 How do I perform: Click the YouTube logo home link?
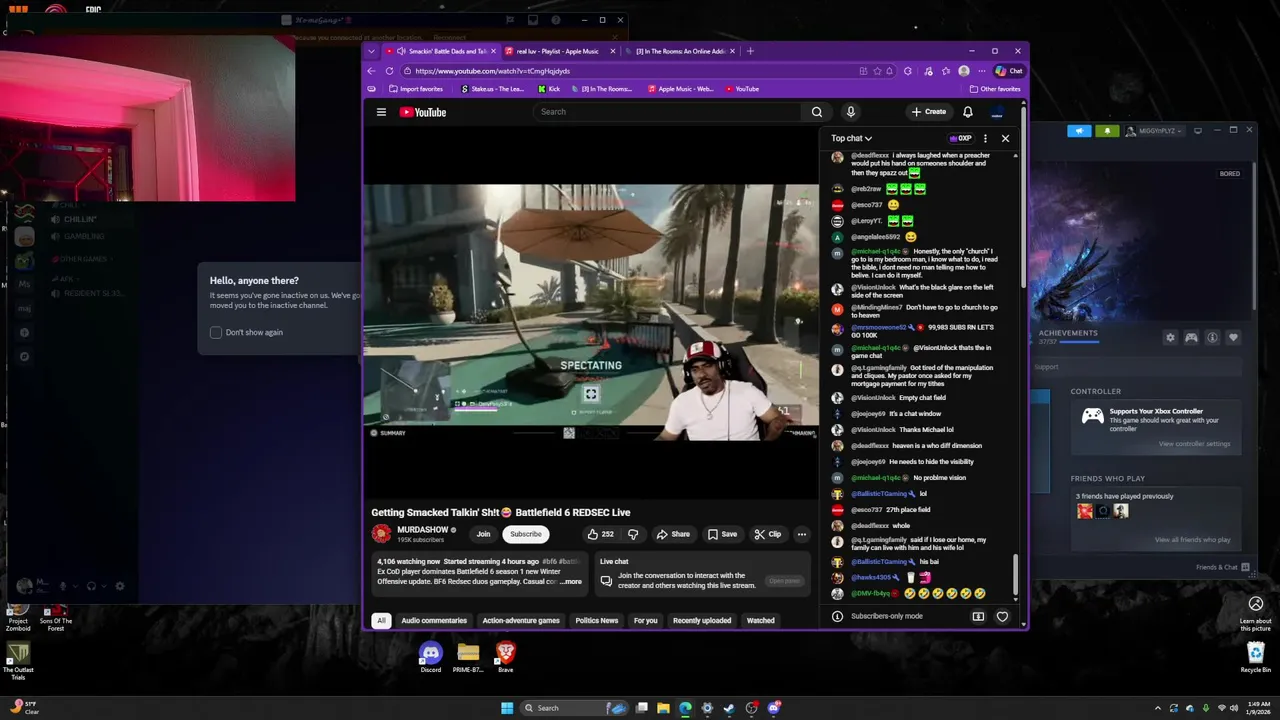pyautogui.click(x=423, y=112)
